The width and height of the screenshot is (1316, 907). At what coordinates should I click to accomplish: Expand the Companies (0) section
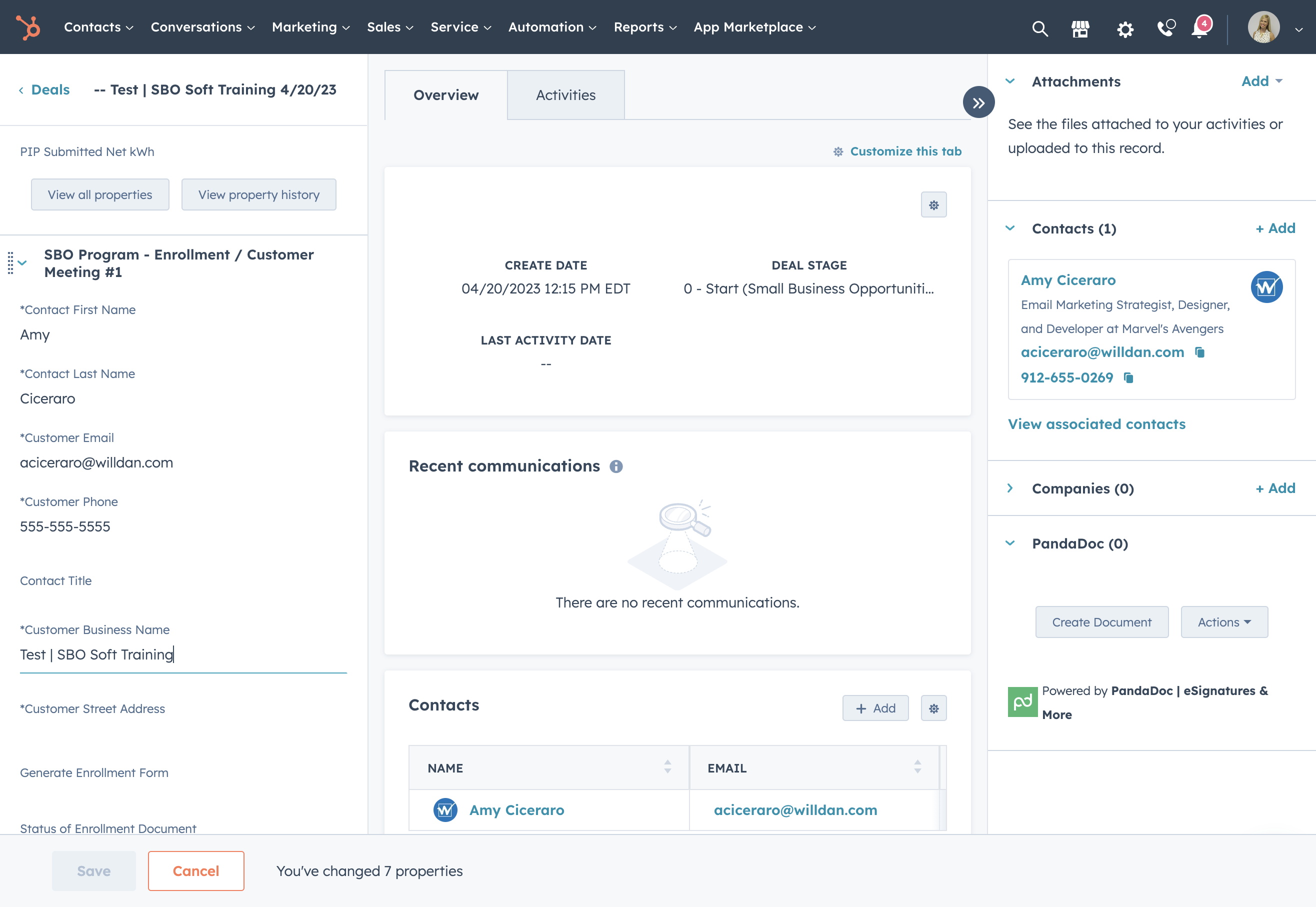[1009, 488]
